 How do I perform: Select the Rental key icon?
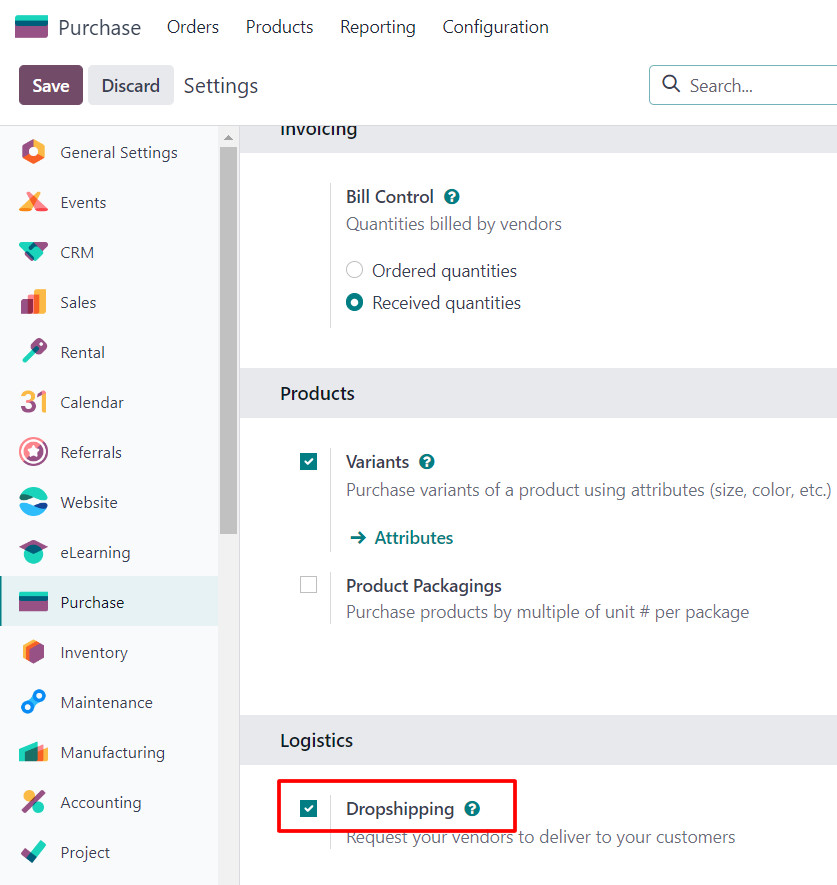point(33,352)
